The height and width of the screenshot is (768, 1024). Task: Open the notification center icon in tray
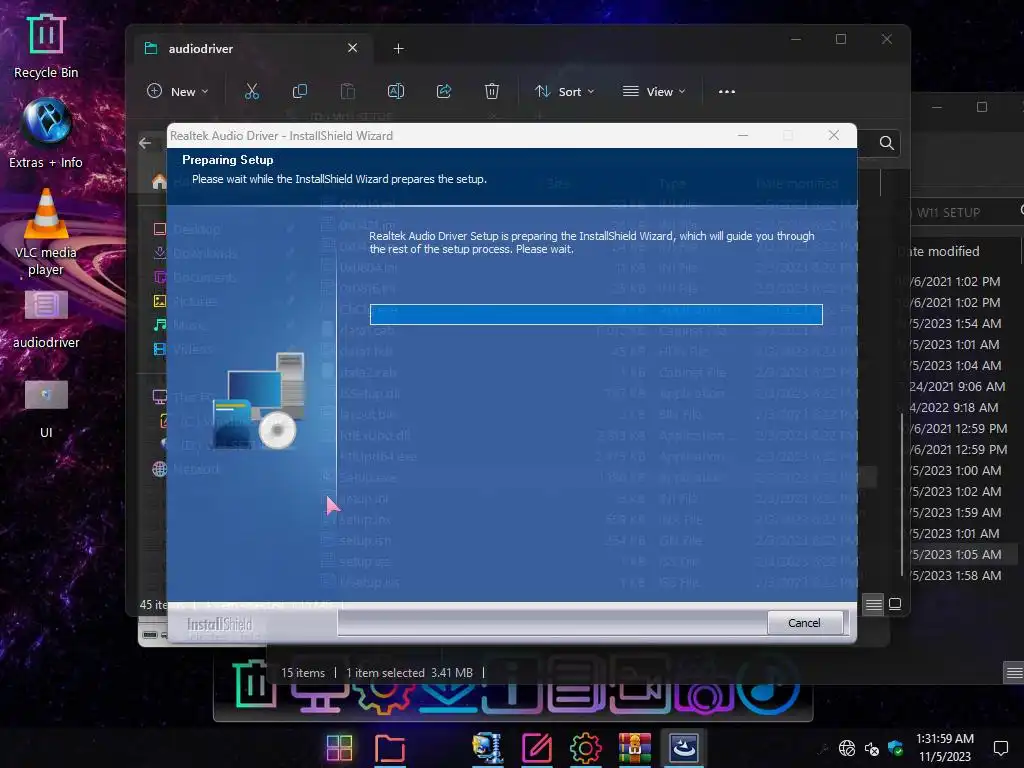tap(1000, 748)
